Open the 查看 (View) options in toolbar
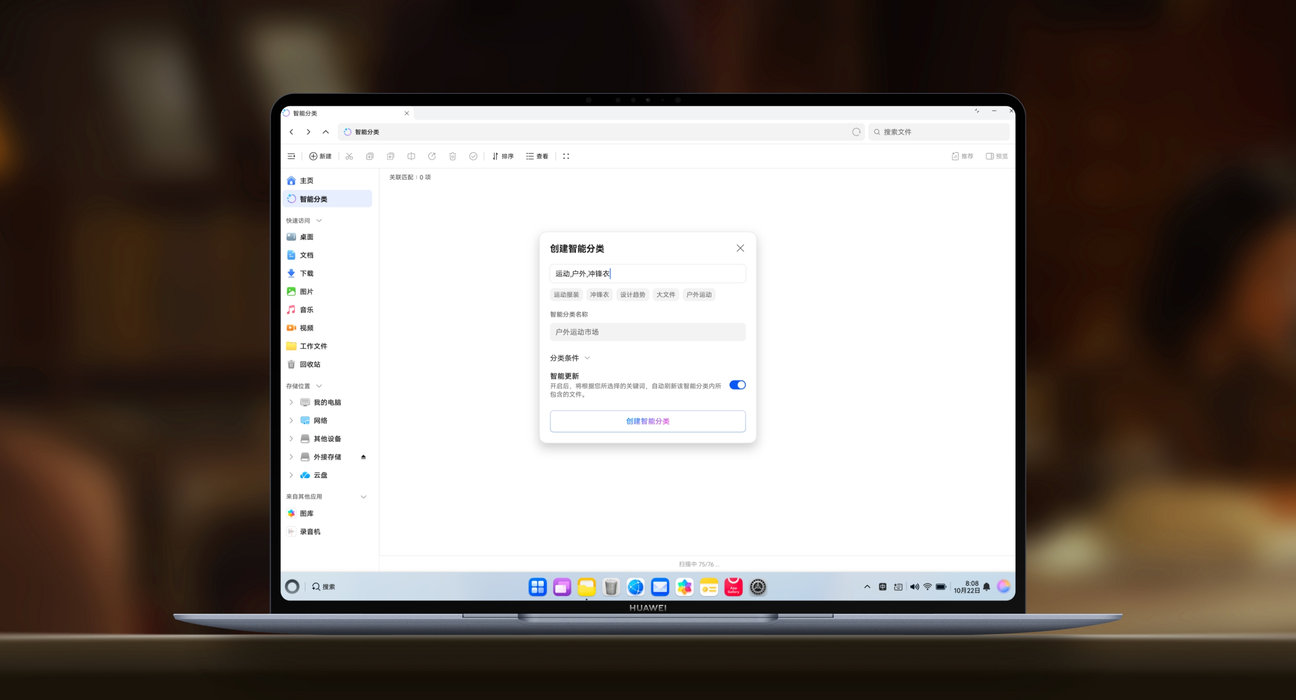The image size is (1296, 700). (537, 156)
